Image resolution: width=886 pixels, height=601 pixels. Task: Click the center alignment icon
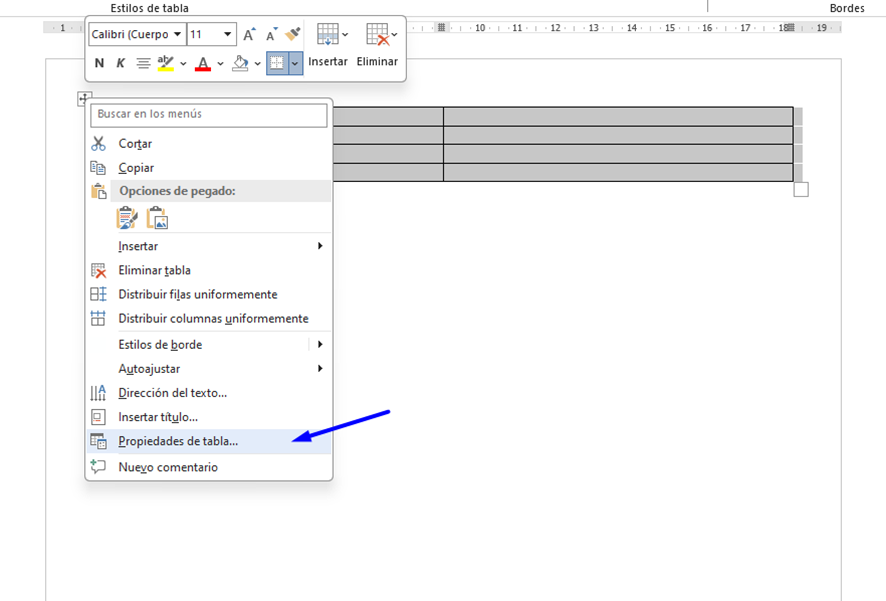click(x=143, y=63)
